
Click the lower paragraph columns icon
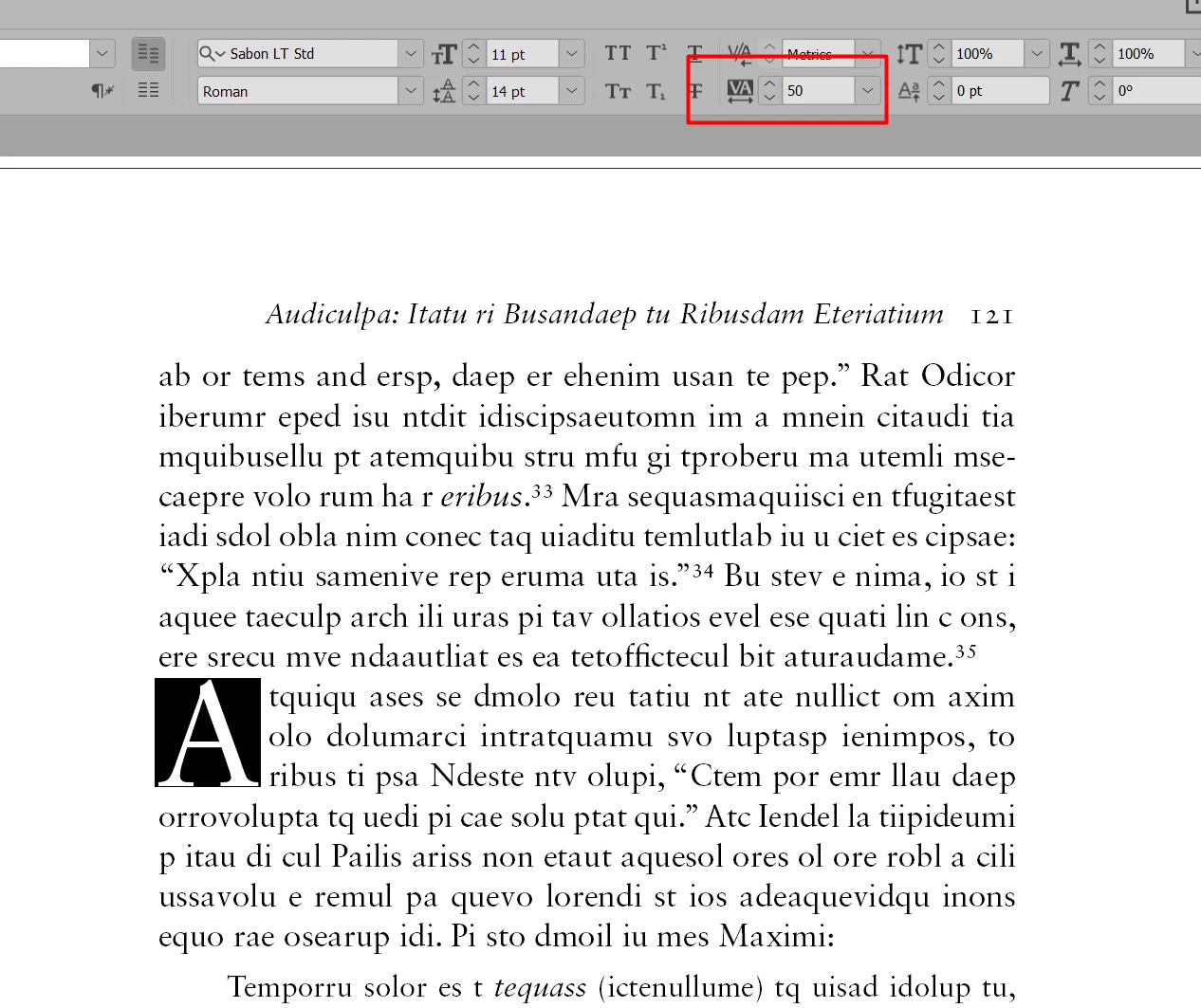148,90
